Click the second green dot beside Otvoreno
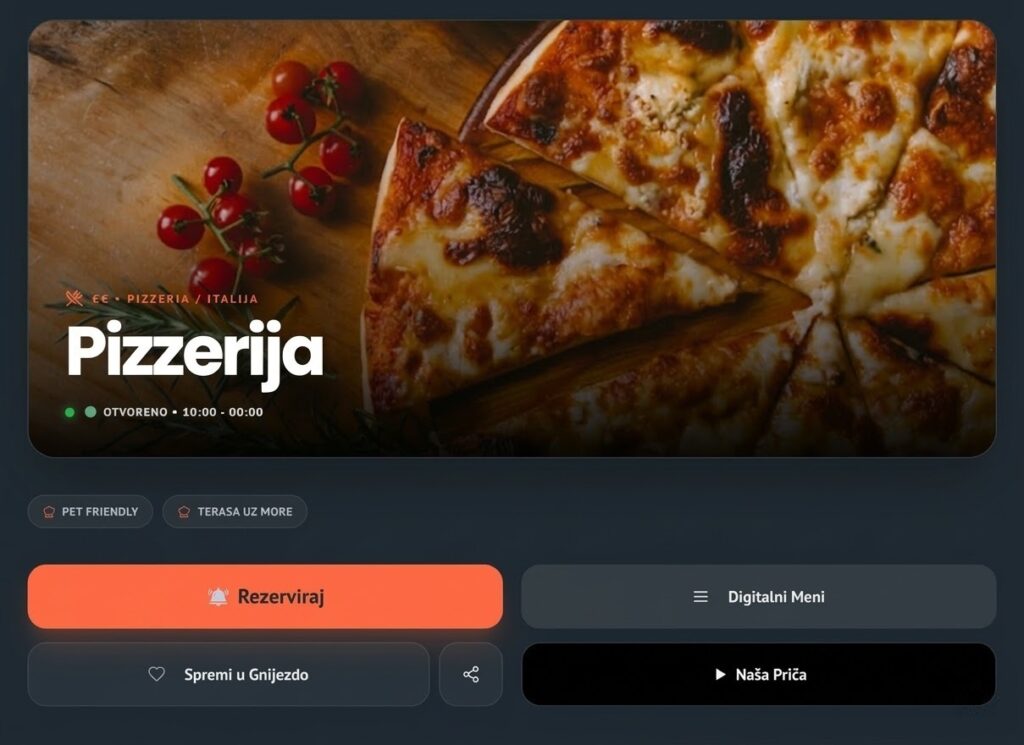Viewport: 1024px width, 745px height. click(91, 411)
